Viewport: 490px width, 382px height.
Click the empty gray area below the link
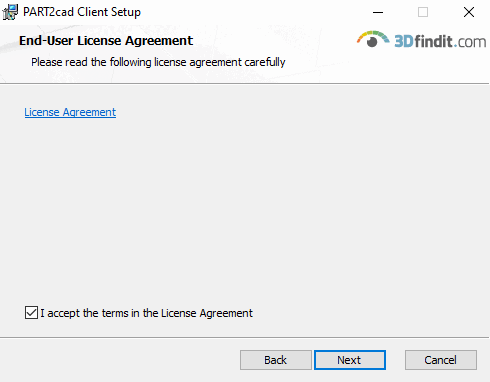pos(245,207)
